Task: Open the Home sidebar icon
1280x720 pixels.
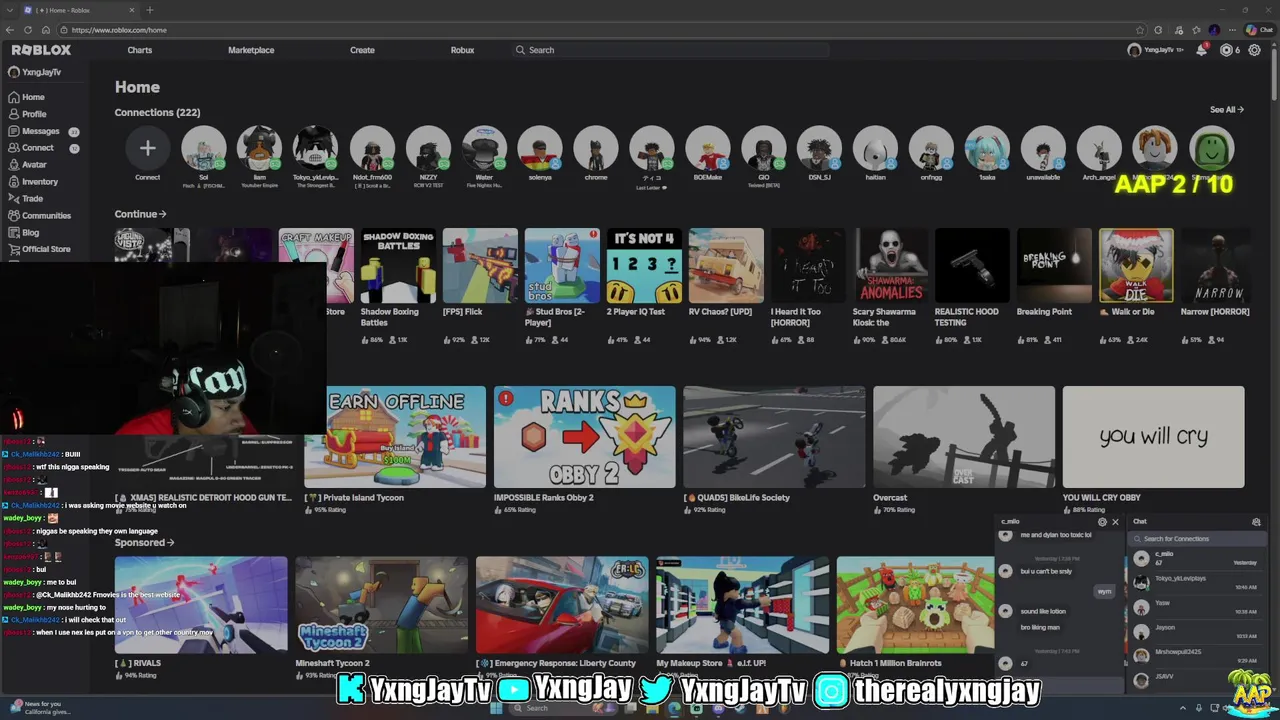Action: [14, 97]
